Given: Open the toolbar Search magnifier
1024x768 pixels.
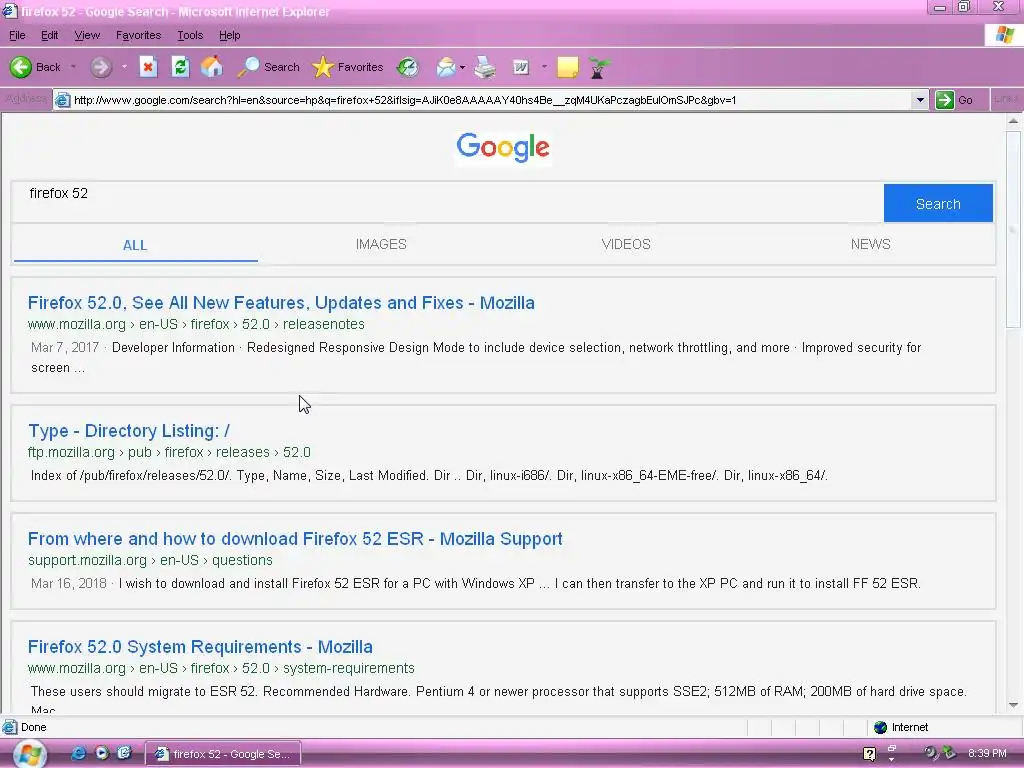Looking at the screenshot, I should click(268, 67).
